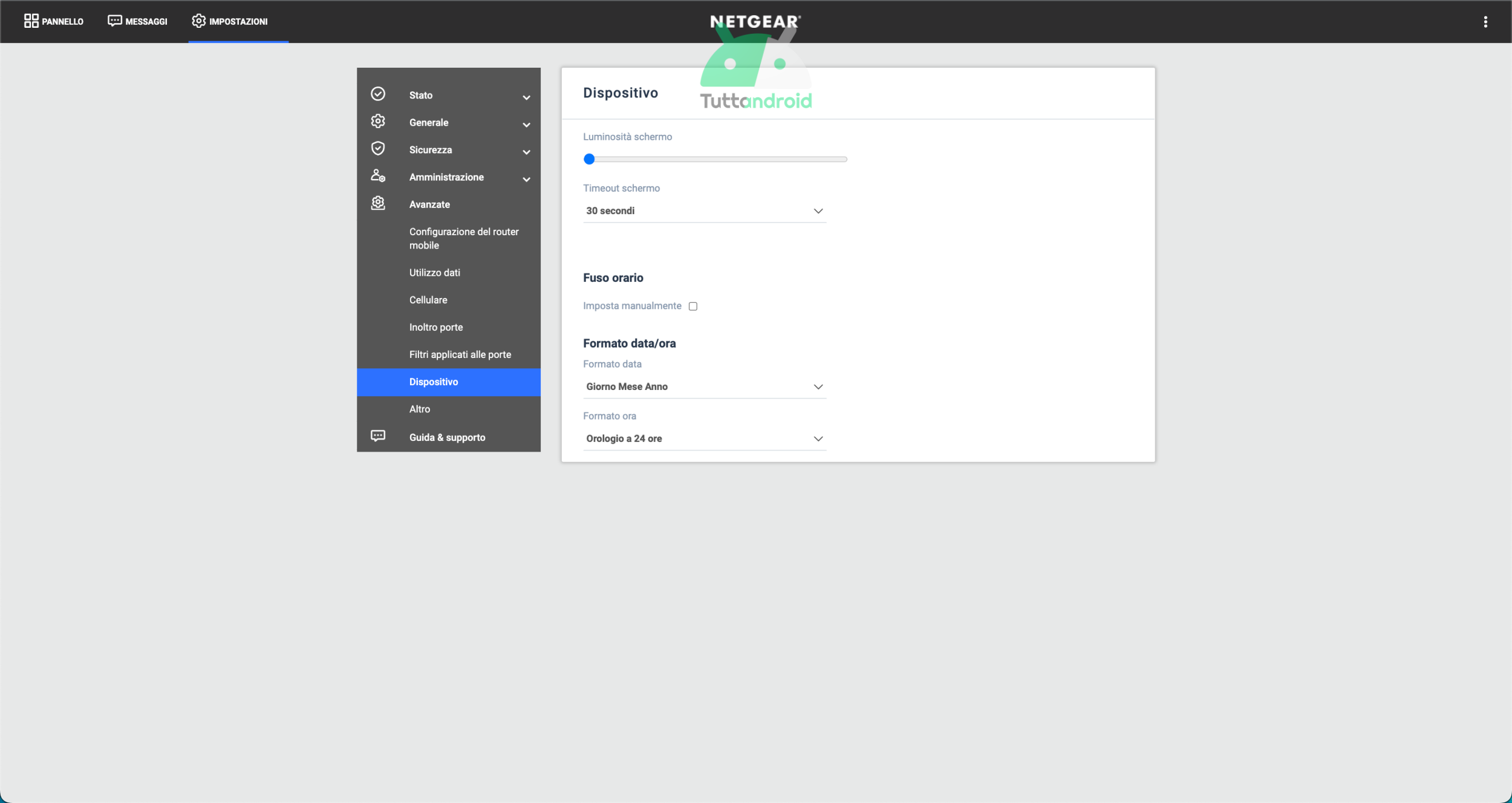Click the Dispositivo page title
The image size is (1512, 803).
click(621, 93)
